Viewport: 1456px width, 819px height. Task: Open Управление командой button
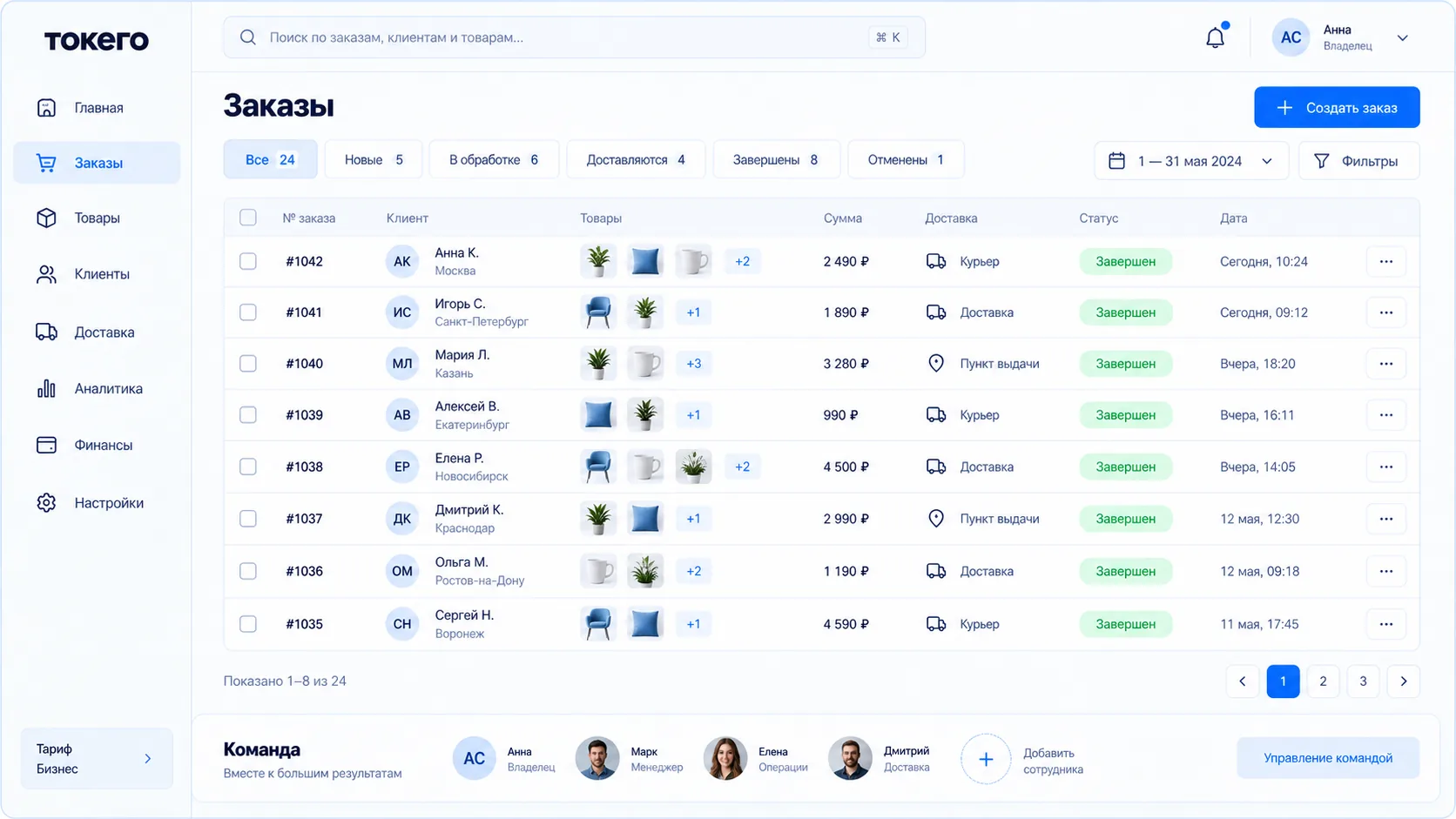(1328, 758)
